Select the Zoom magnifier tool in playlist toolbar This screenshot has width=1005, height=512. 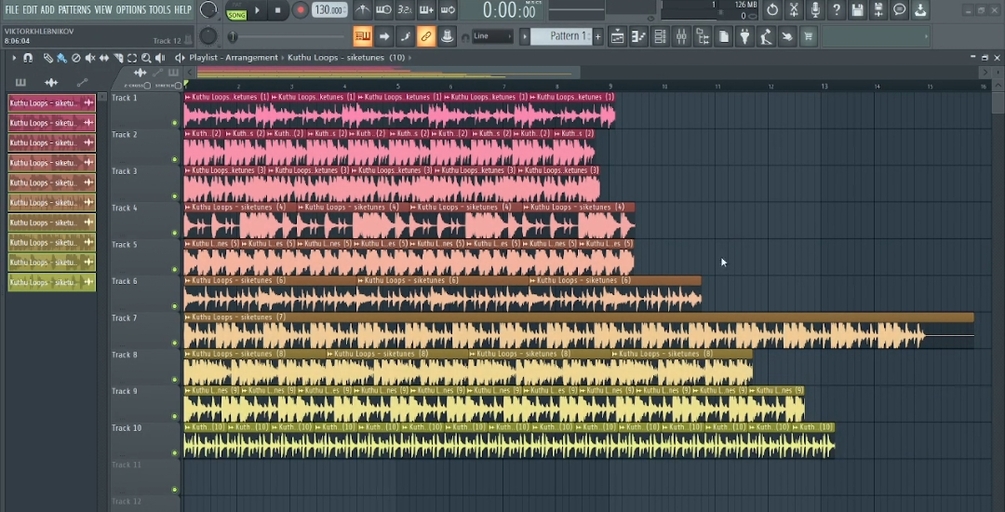(146, 58)
